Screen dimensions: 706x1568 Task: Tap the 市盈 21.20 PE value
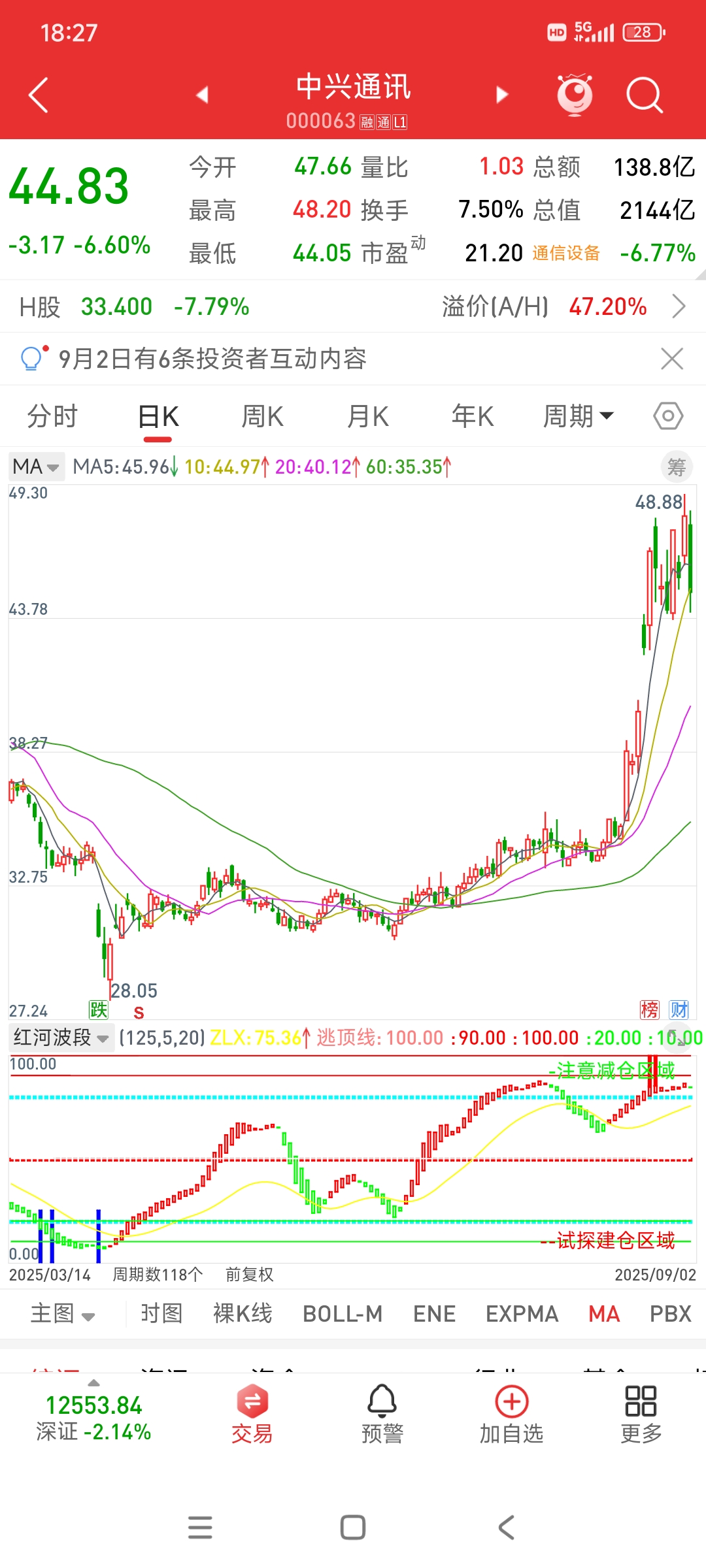point(442,253)
